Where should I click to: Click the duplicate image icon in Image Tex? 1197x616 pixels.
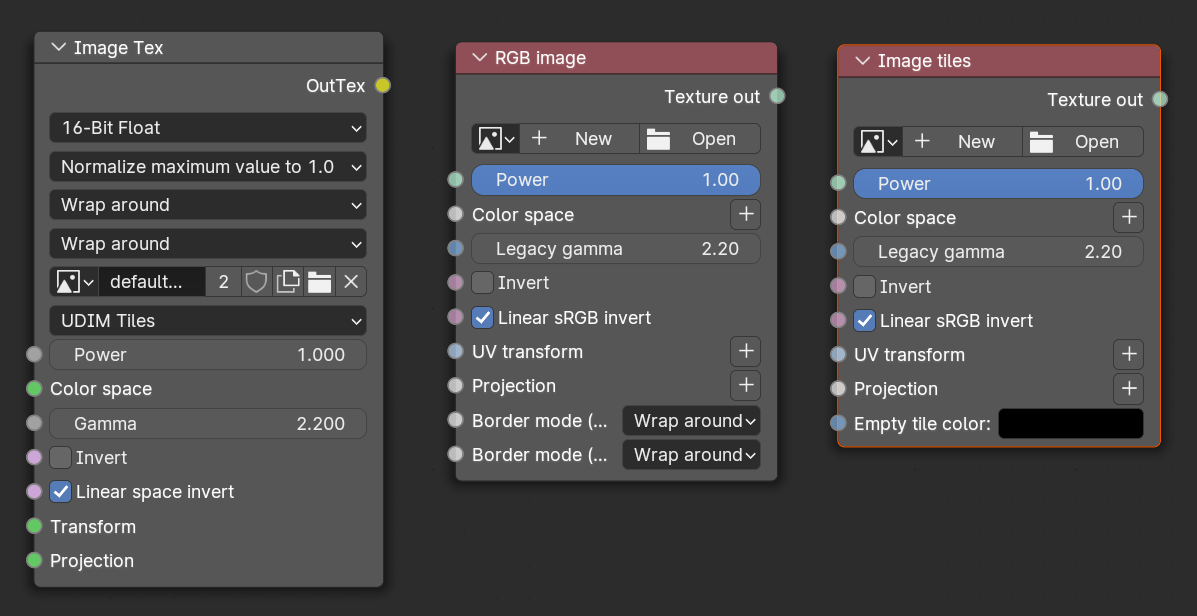pos(288,282)
